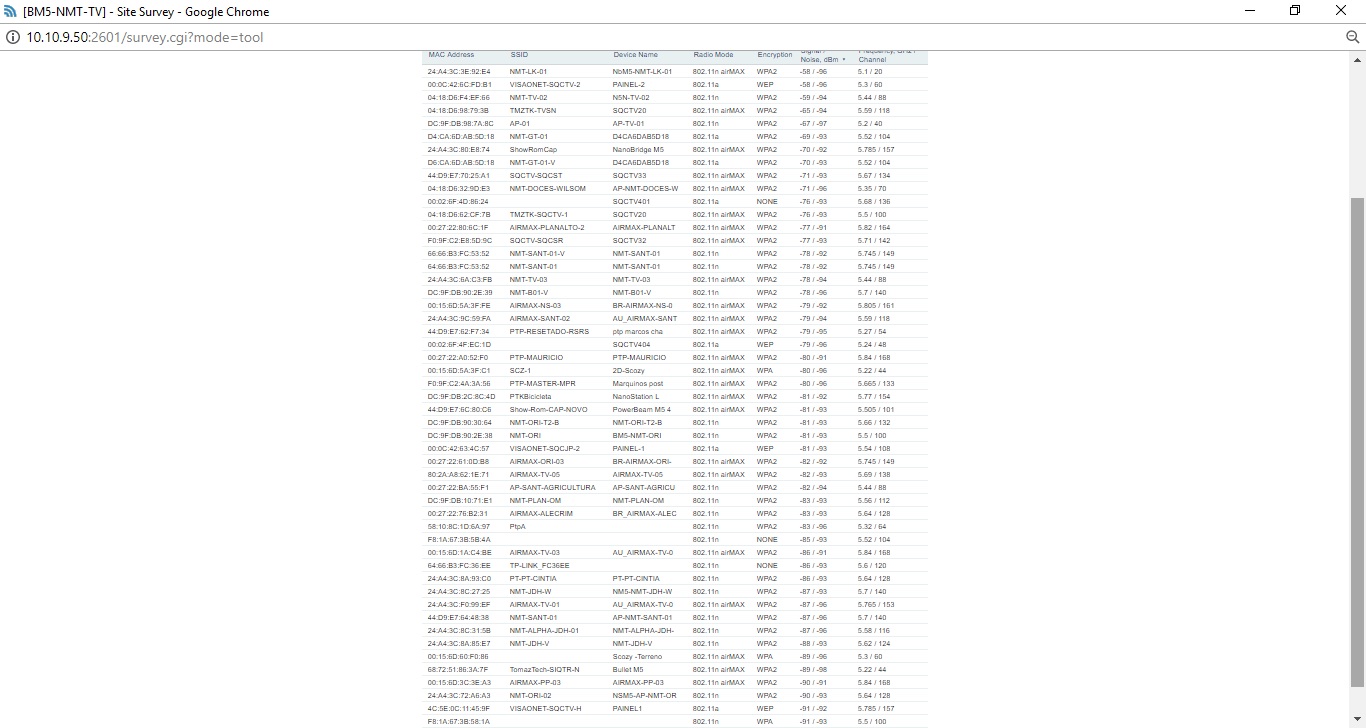The height and width of the screenshot is (728, 1366).
Task: Select device name BM5-NMT-ORI
Action: [637, 436]
